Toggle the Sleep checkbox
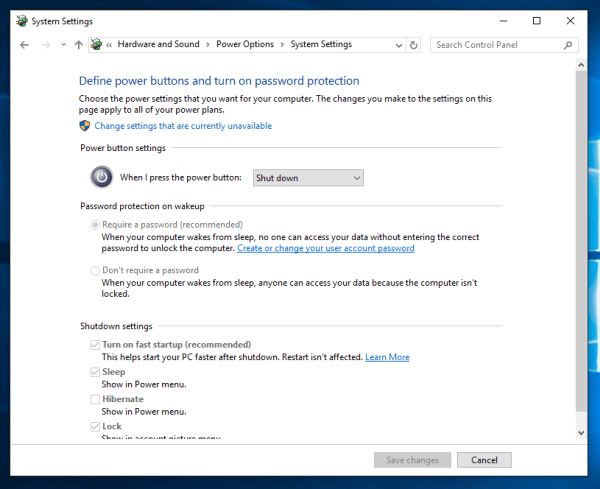Viewport: 600px width, 489px height. pyautogui.click(x=95, y=372)
